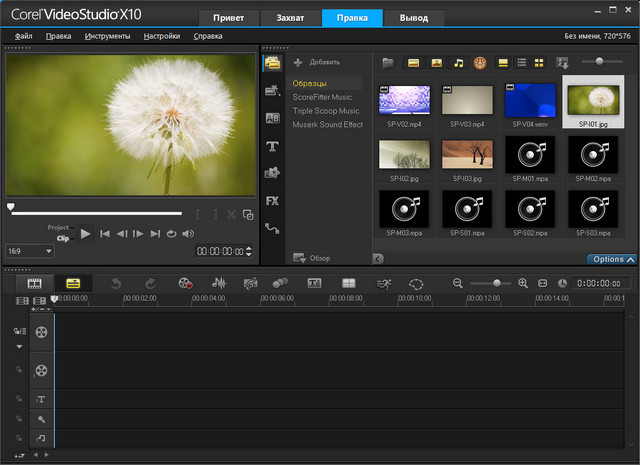Adjust the library thumbnail size slider

pos(598,62)
